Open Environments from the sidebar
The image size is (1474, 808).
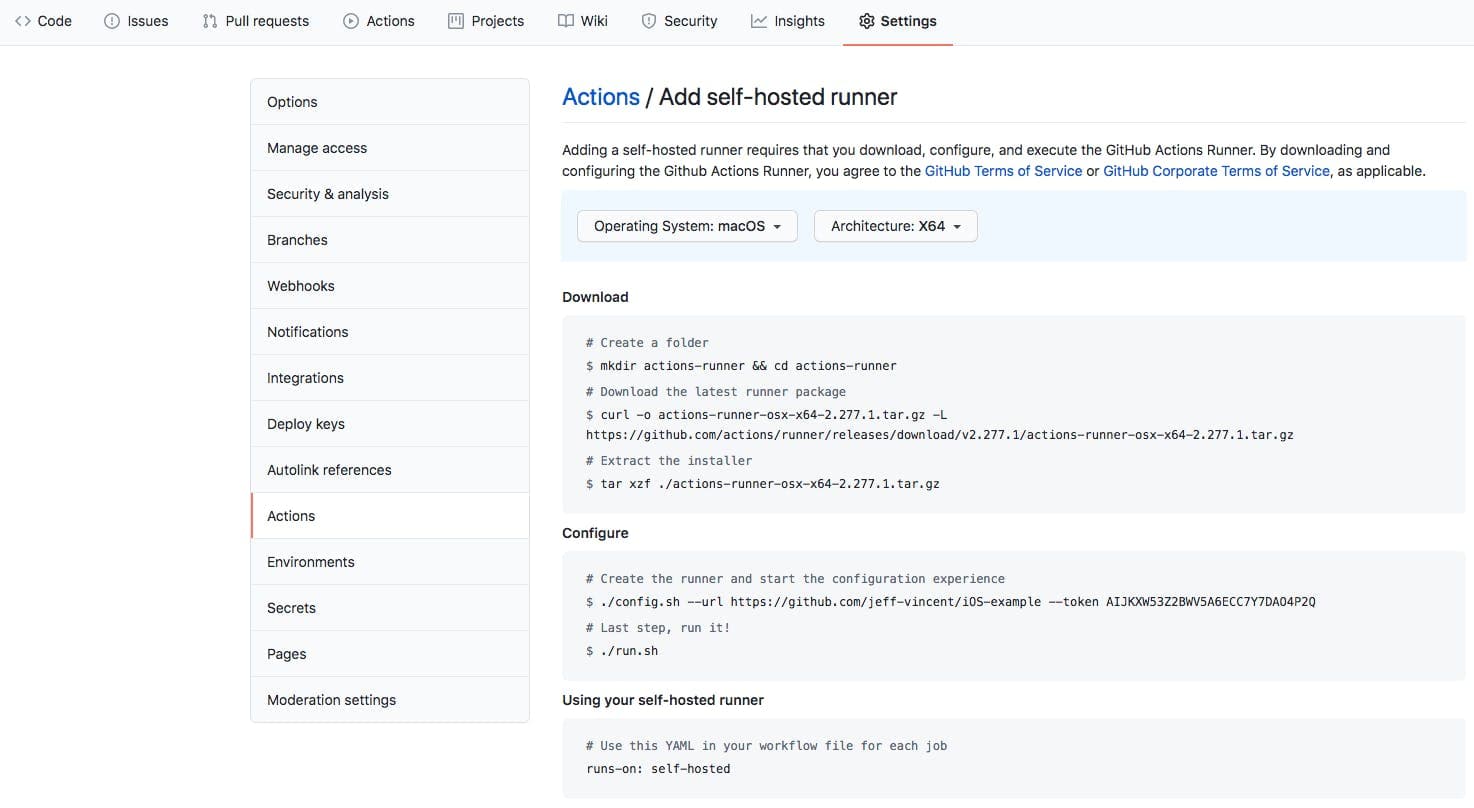tap(310, 561)
